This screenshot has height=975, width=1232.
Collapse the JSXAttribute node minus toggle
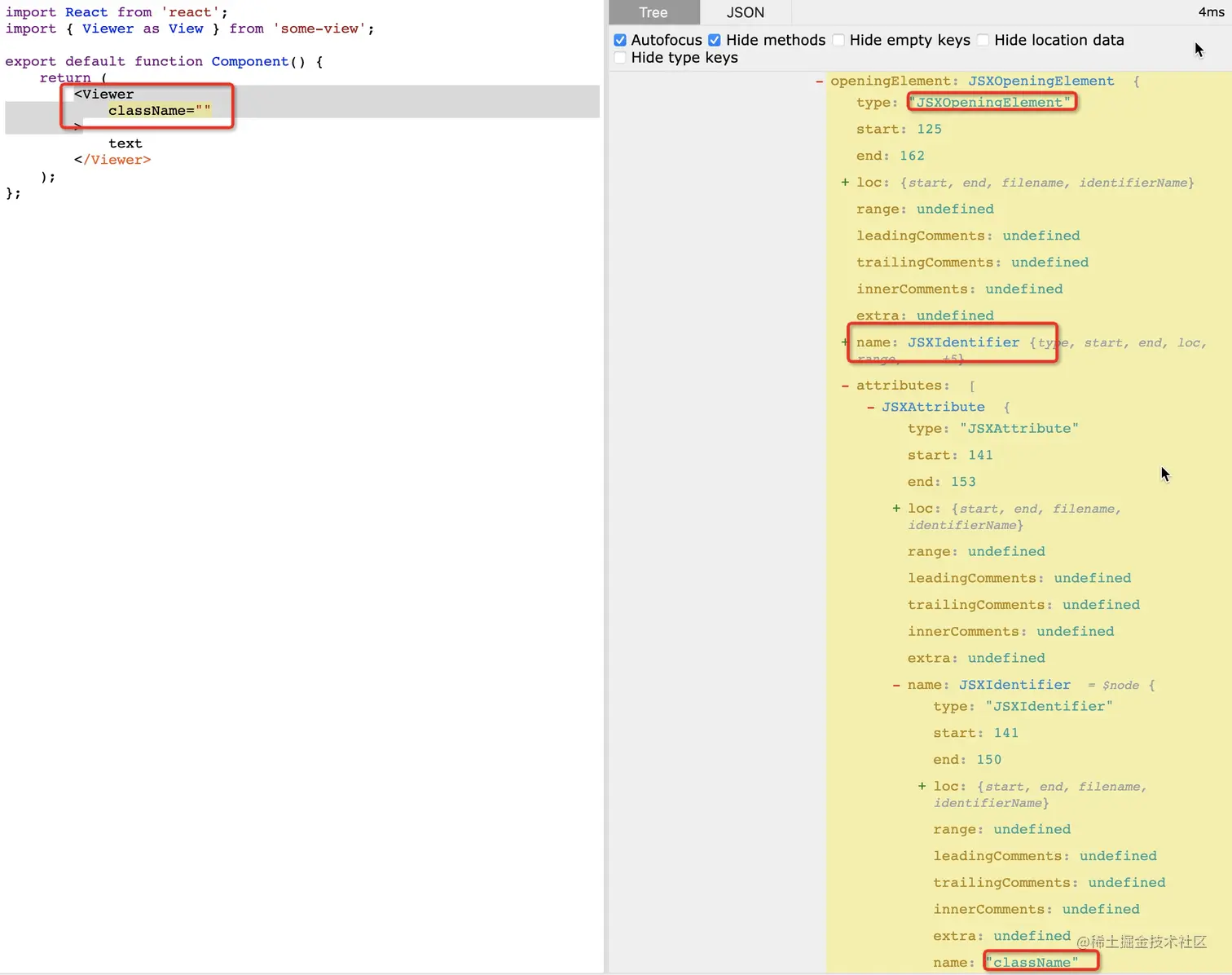click(x=871, y=407)
